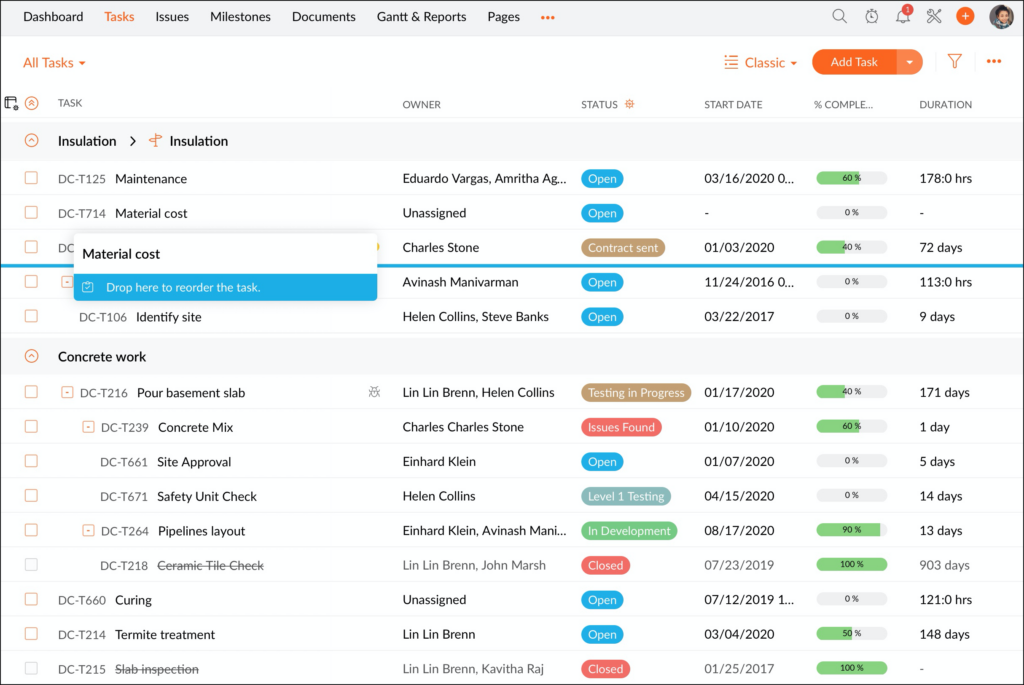Open Gantt & Reports
This screenshot has height=685, width=1024.
pos(421,16)
